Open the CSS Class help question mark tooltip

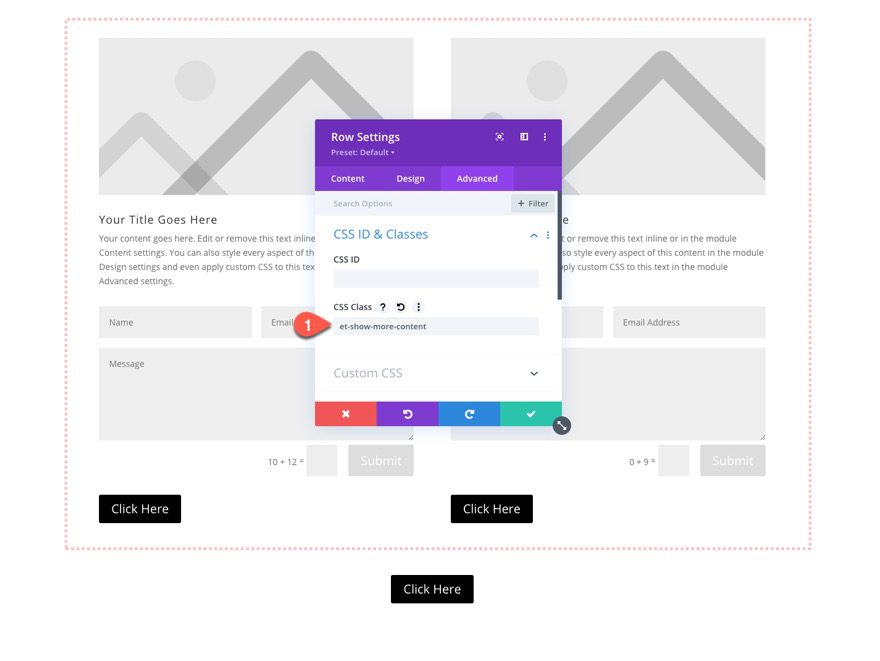click(x=383, y=307)
